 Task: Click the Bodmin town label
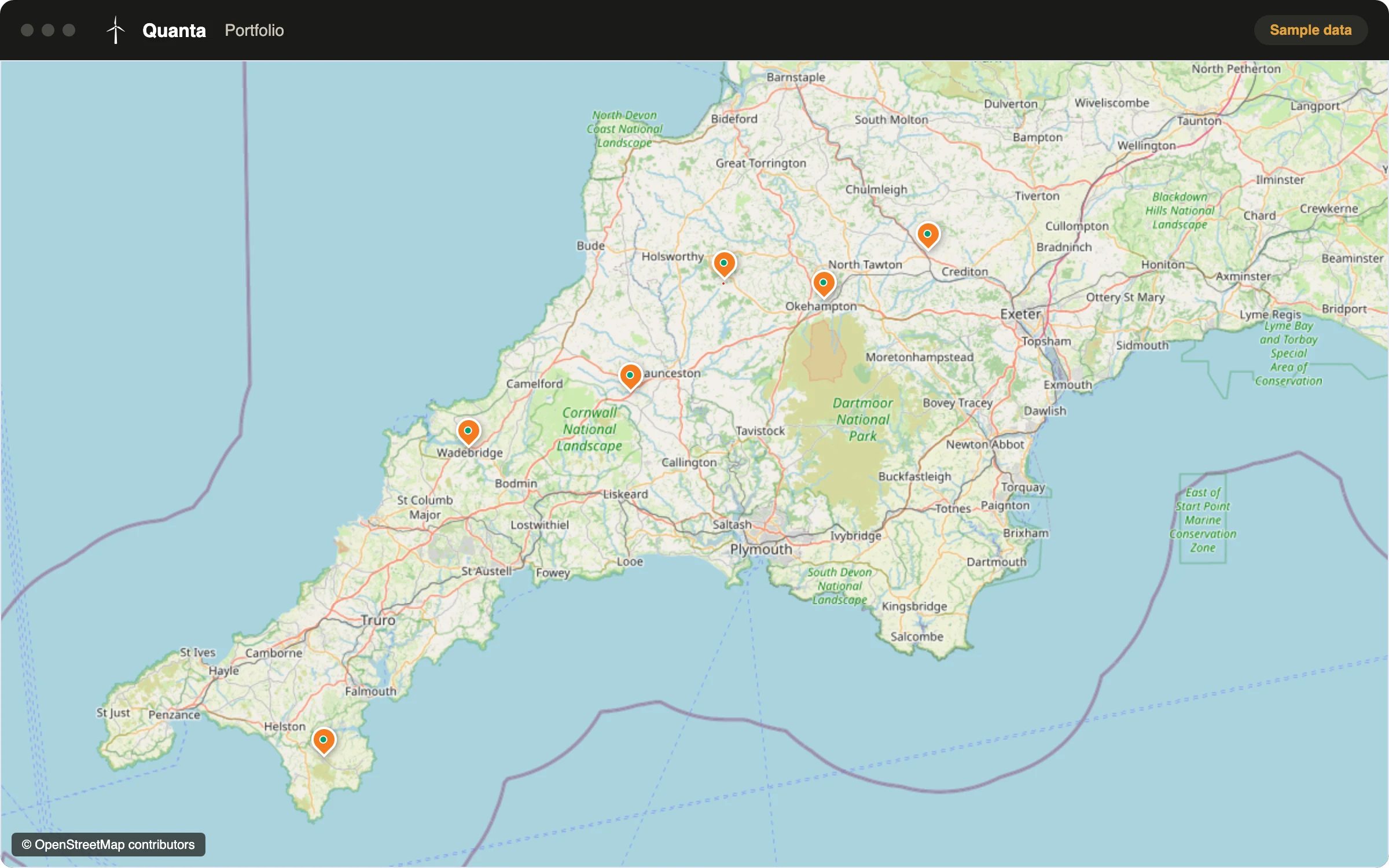coord(516,483)
